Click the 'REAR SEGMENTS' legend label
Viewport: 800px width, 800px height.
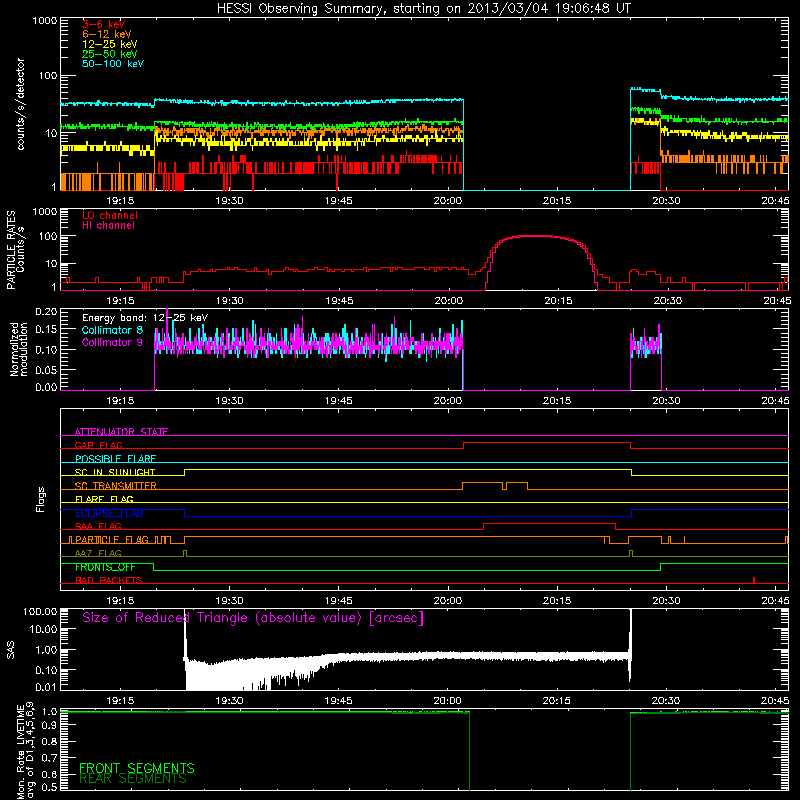133,779
